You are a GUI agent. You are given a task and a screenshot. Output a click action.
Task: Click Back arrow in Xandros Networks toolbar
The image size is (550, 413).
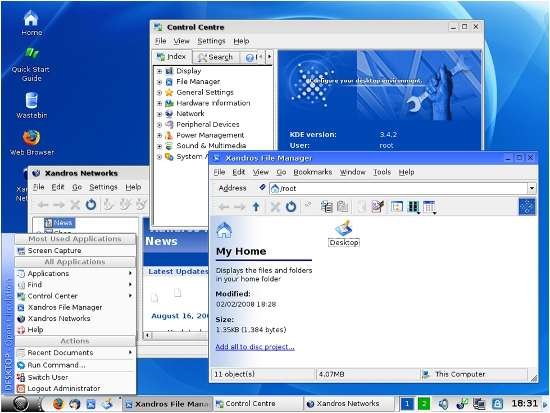43,204
